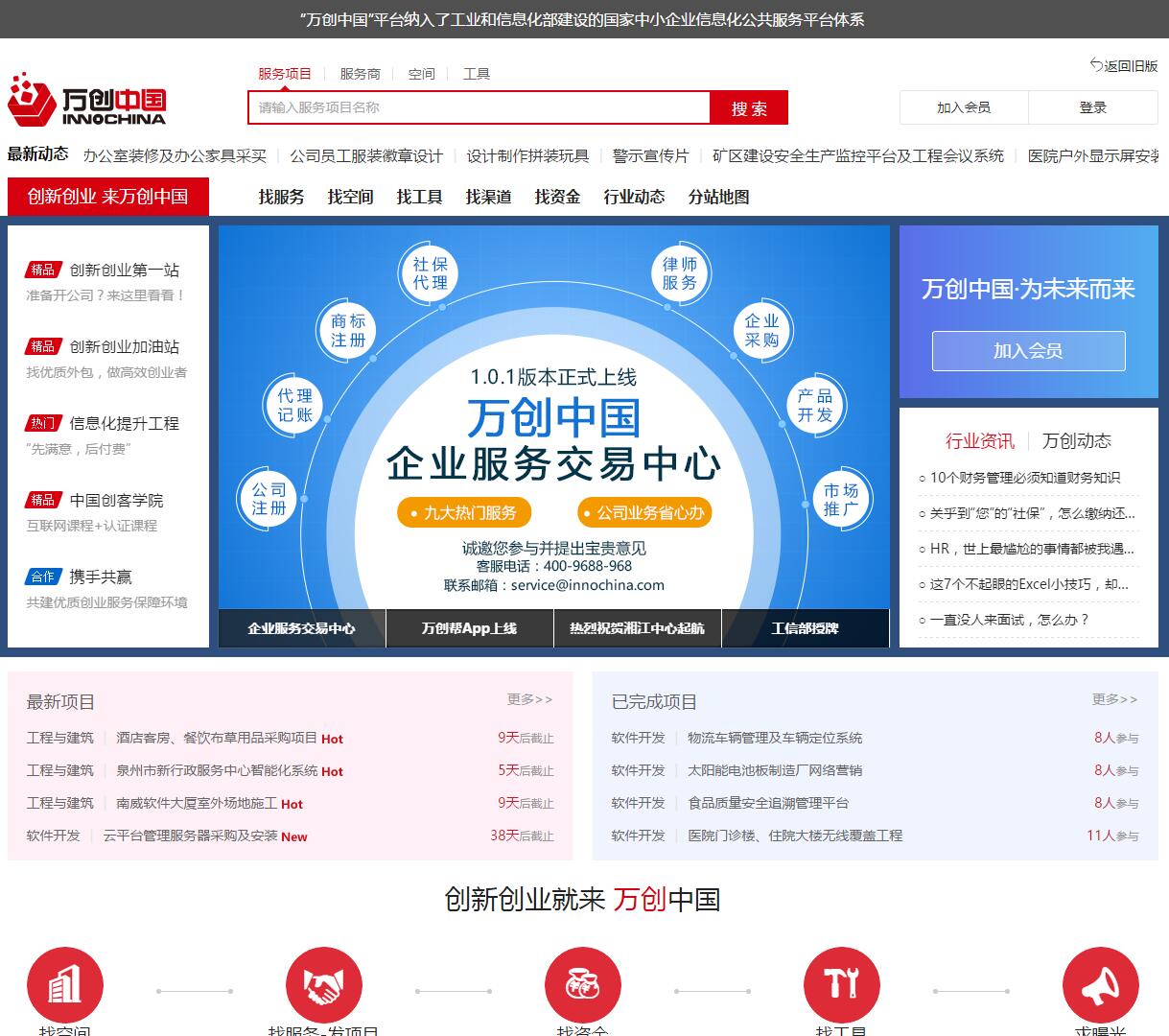Focus the 请输入服务项目名称 search field

point(479,107)
